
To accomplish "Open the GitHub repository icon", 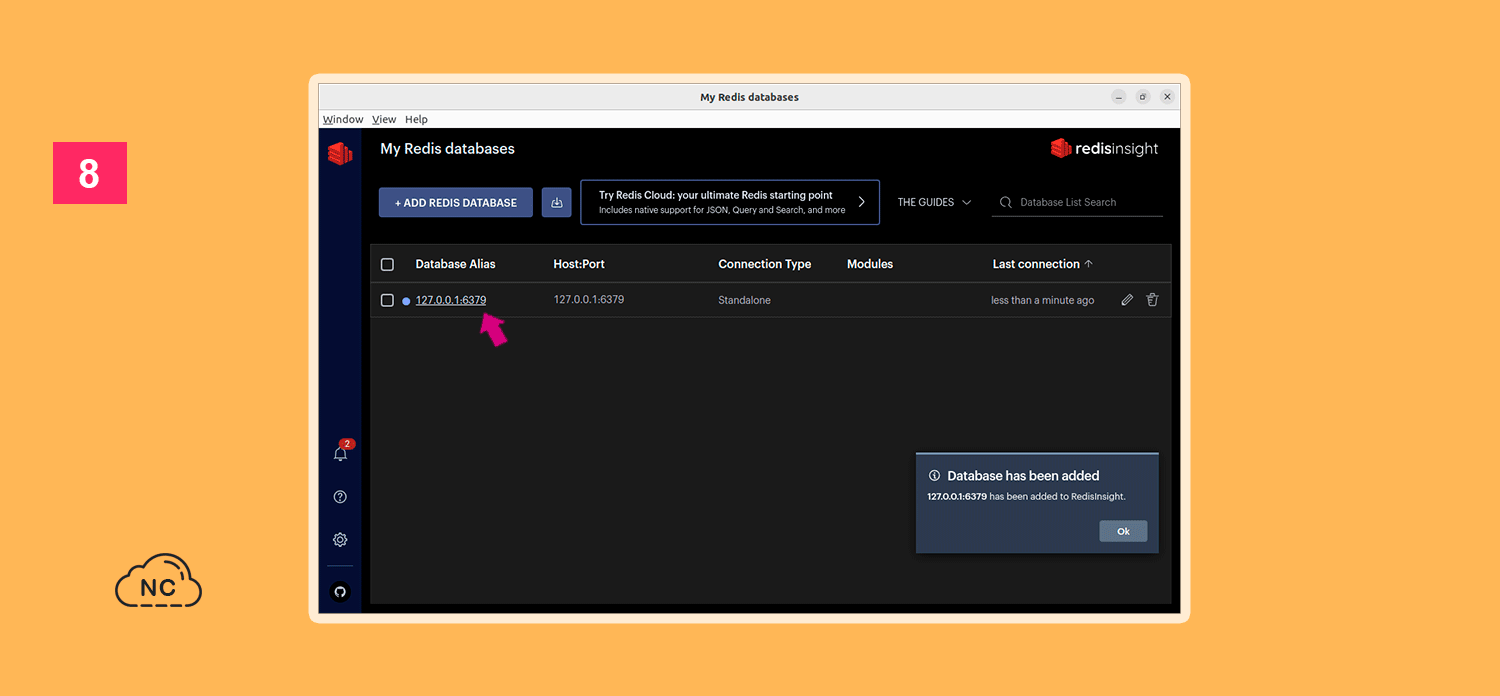I will [x=340, y=592].
